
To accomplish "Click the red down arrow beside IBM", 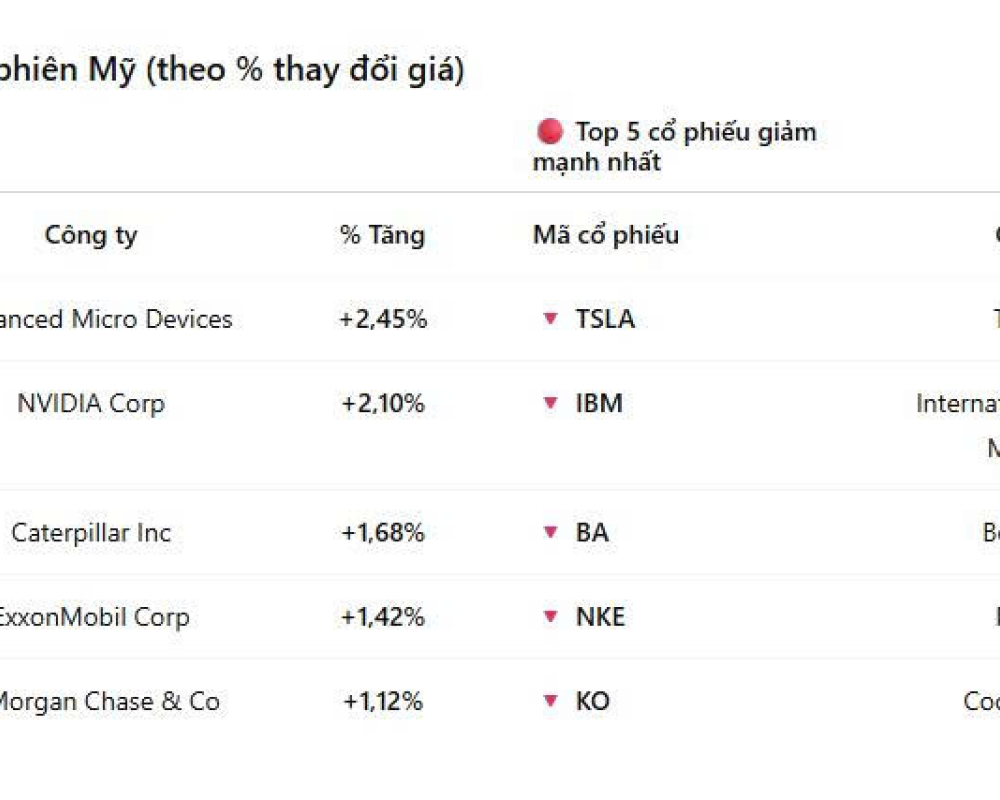I will [549, 403].
